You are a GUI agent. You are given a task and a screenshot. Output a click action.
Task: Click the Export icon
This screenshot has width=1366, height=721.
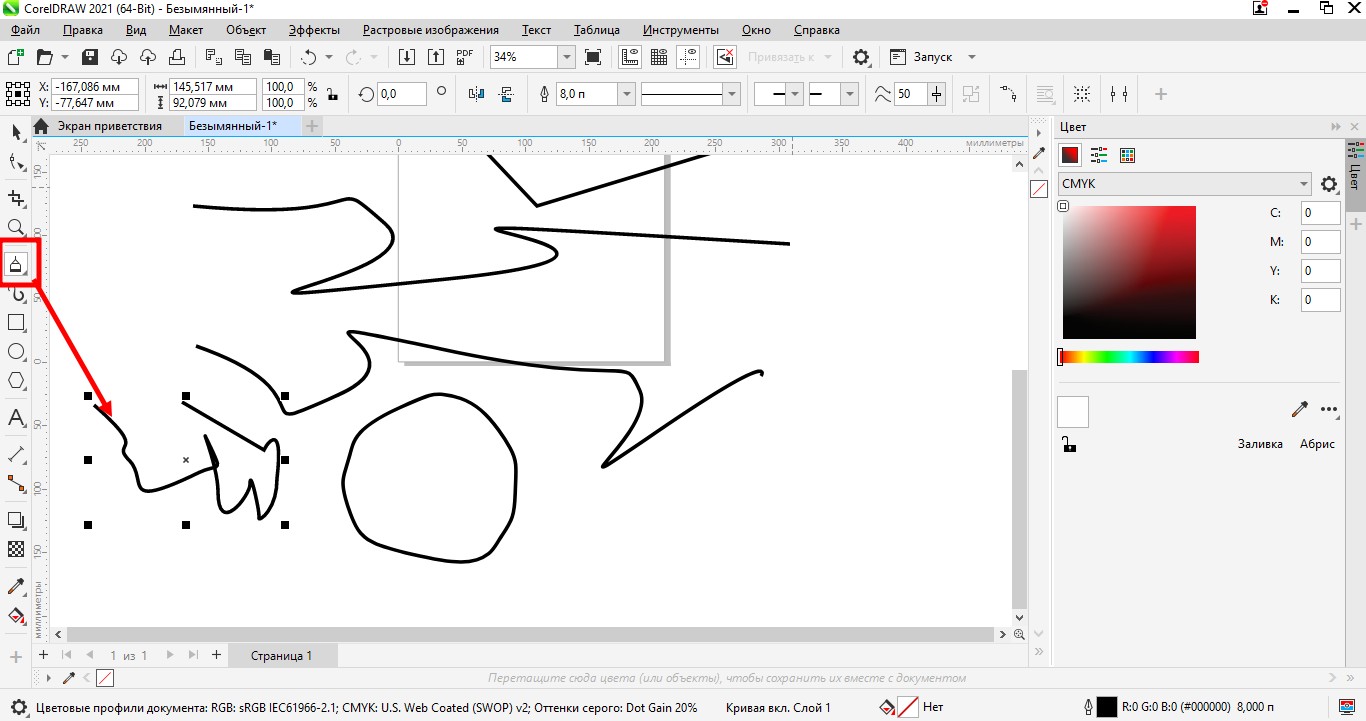pos(435,57)
